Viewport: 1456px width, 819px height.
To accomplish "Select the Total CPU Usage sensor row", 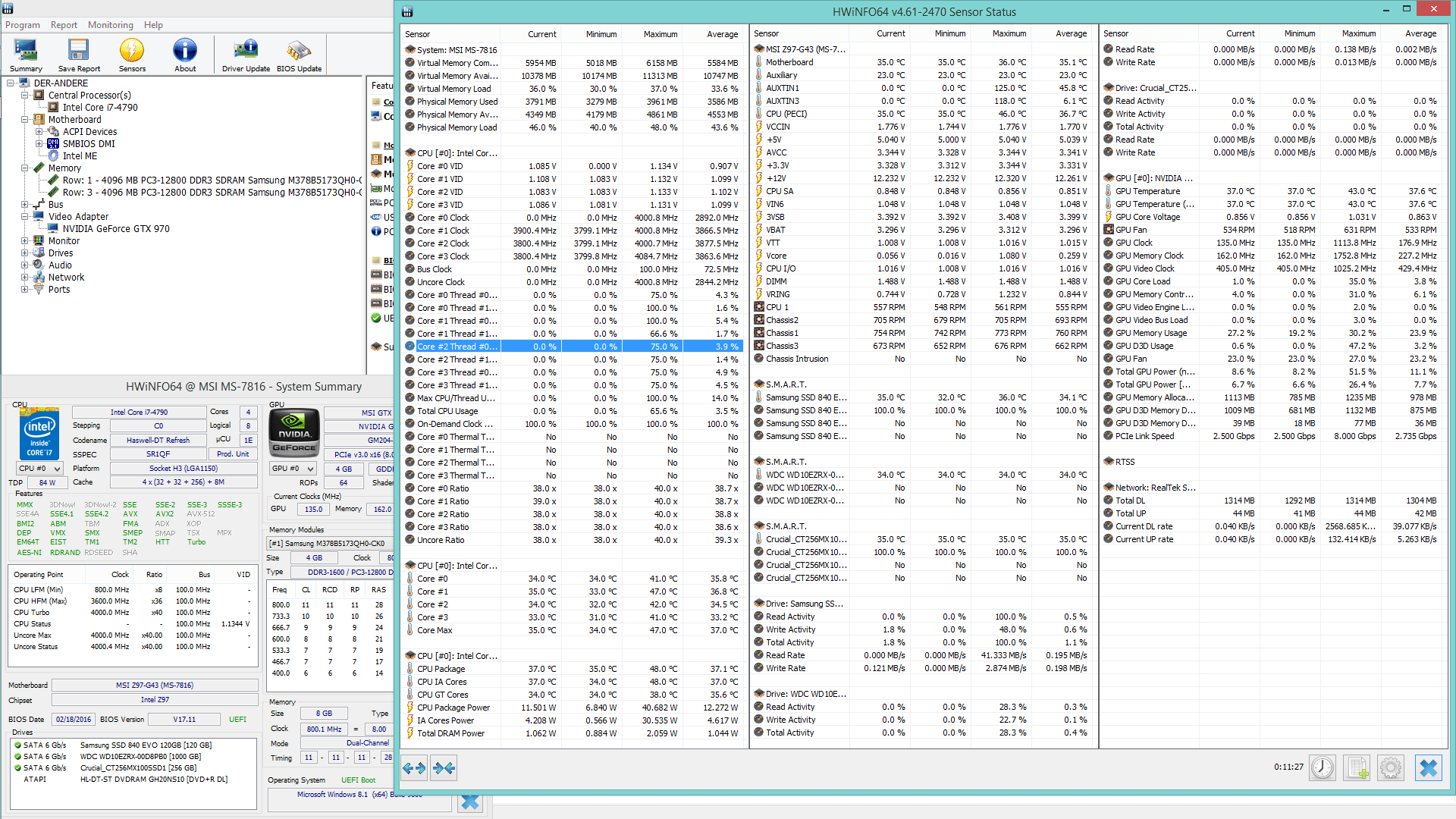I will (x=573, y=411).
